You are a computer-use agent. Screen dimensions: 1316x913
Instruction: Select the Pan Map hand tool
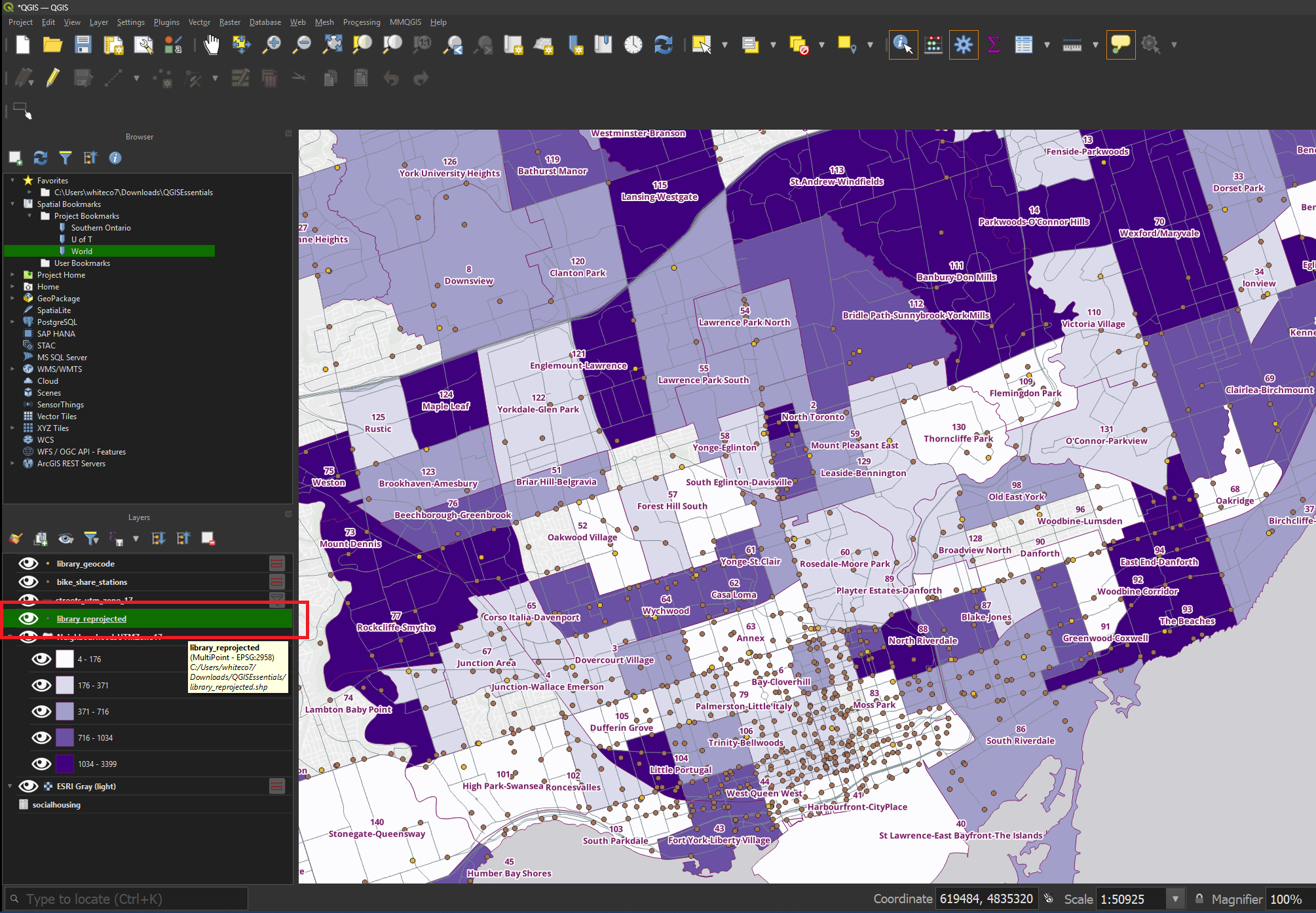click(x=211, y=45)
